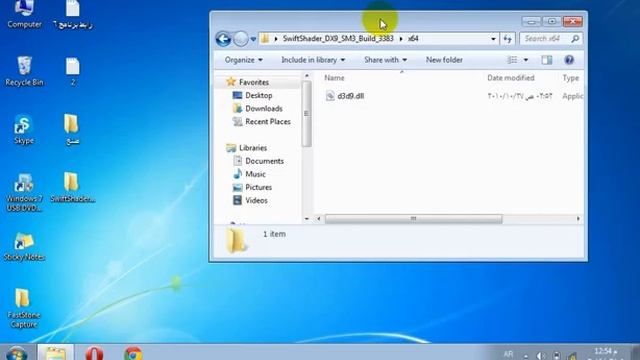
Task: Select the Arabic-named text file on the desktop
Action: (73, 14)
